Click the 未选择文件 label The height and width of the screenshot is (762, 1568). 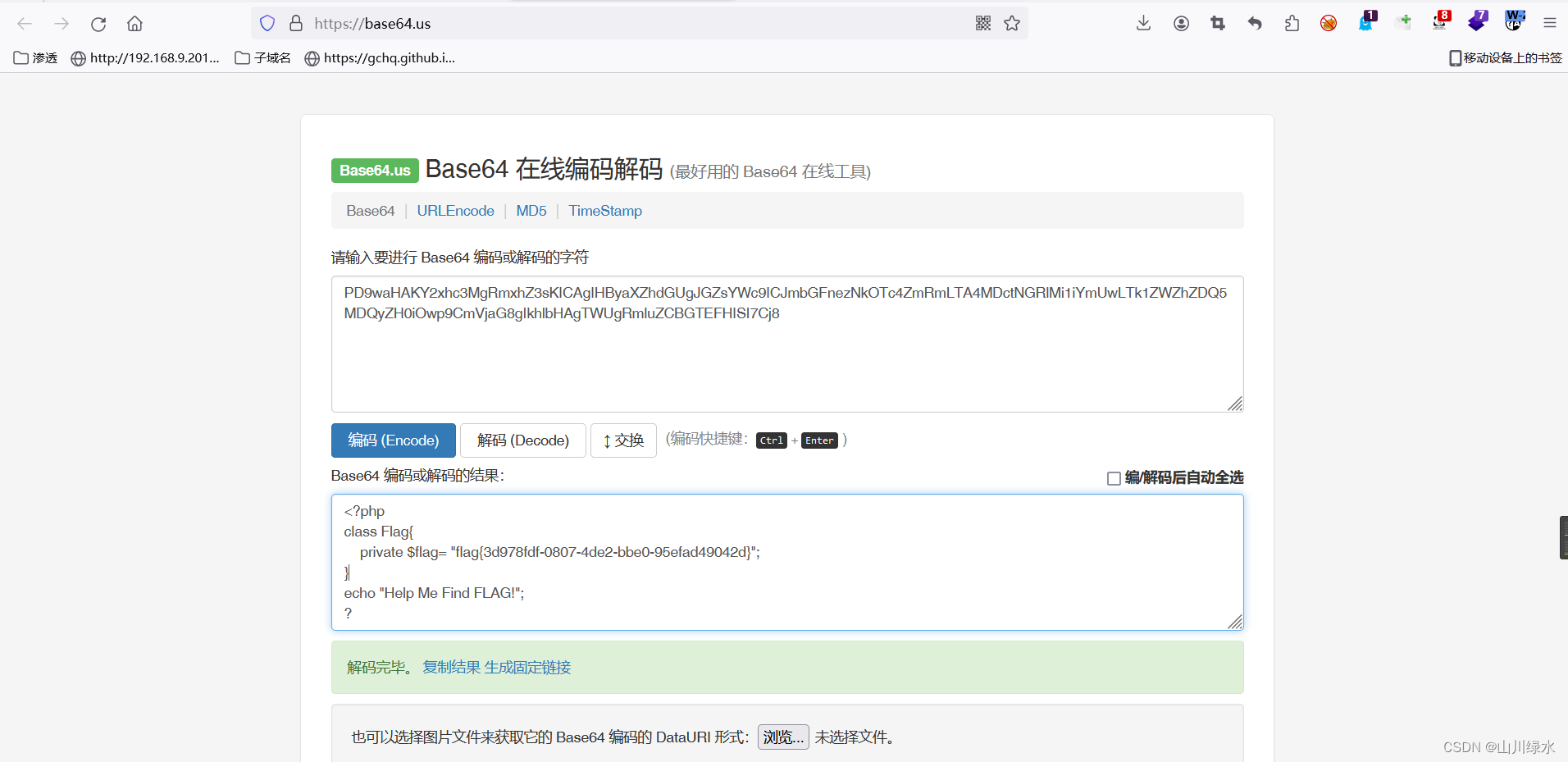click(855, 737)
